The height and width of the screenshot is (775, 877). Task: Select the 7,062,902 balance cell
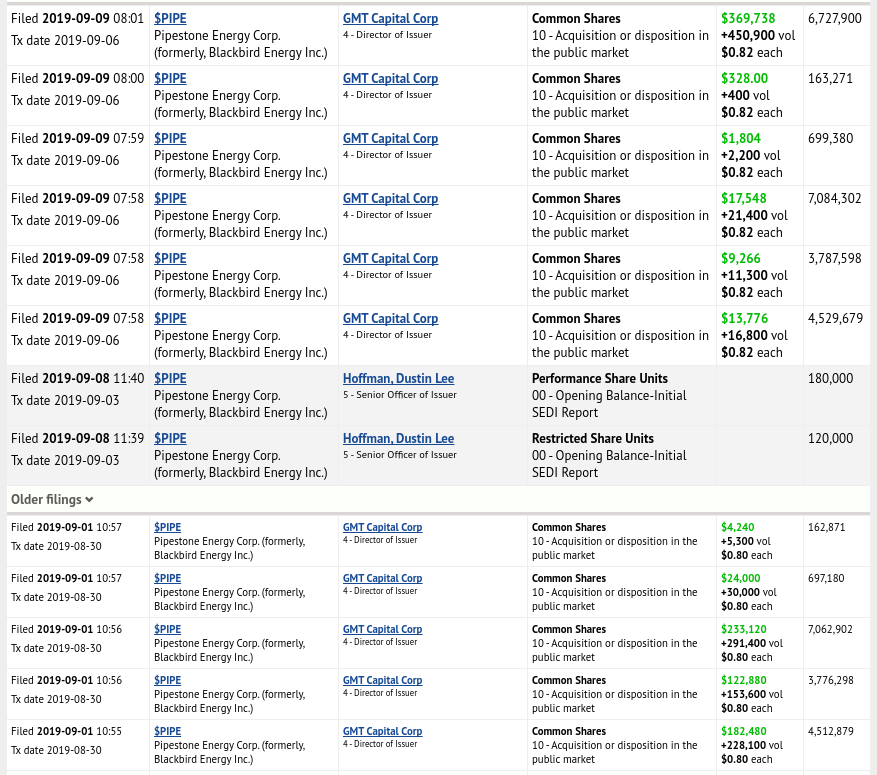[830, 629]
